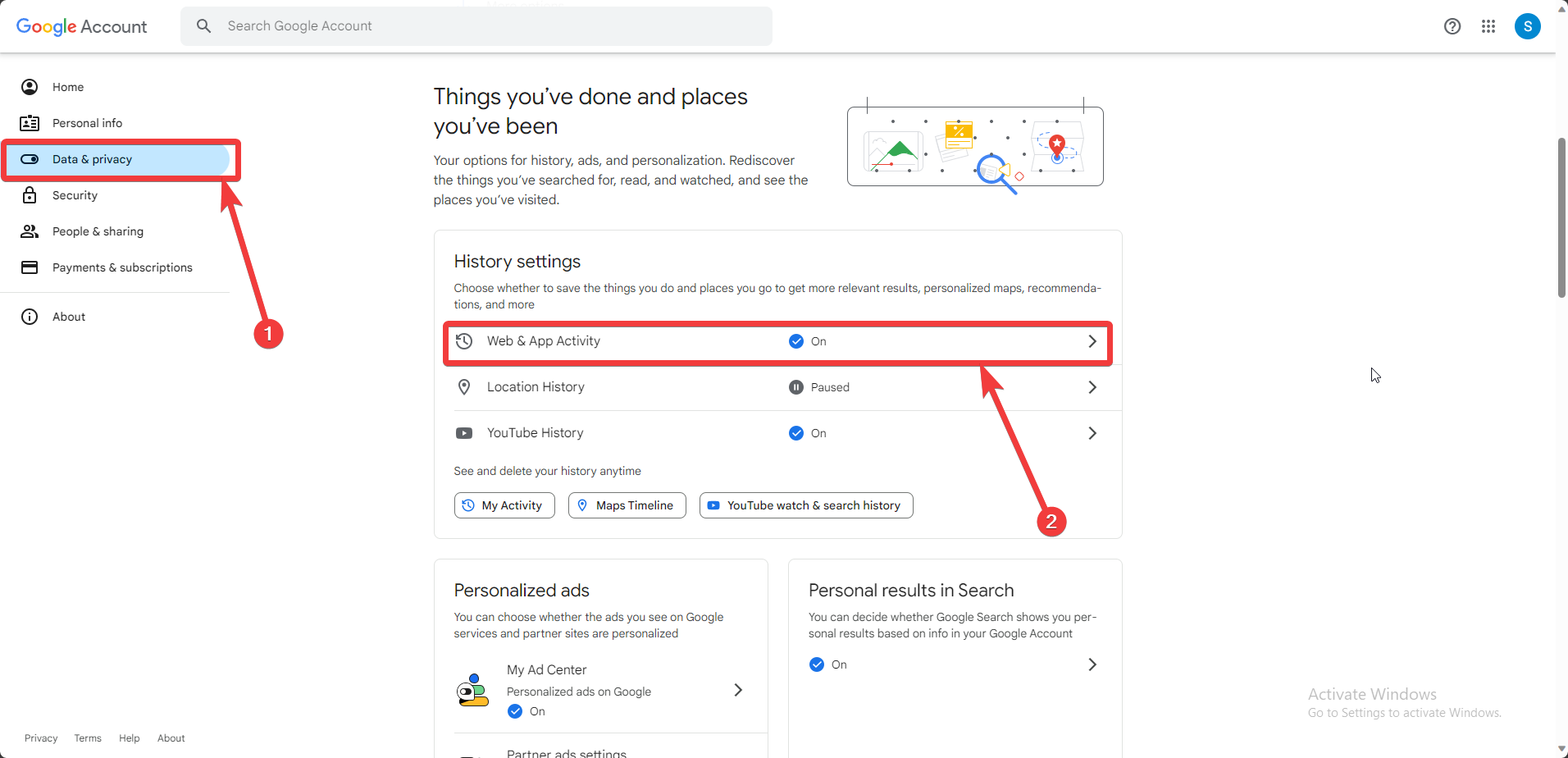Click the help question mark icon

pos(1452,26)
